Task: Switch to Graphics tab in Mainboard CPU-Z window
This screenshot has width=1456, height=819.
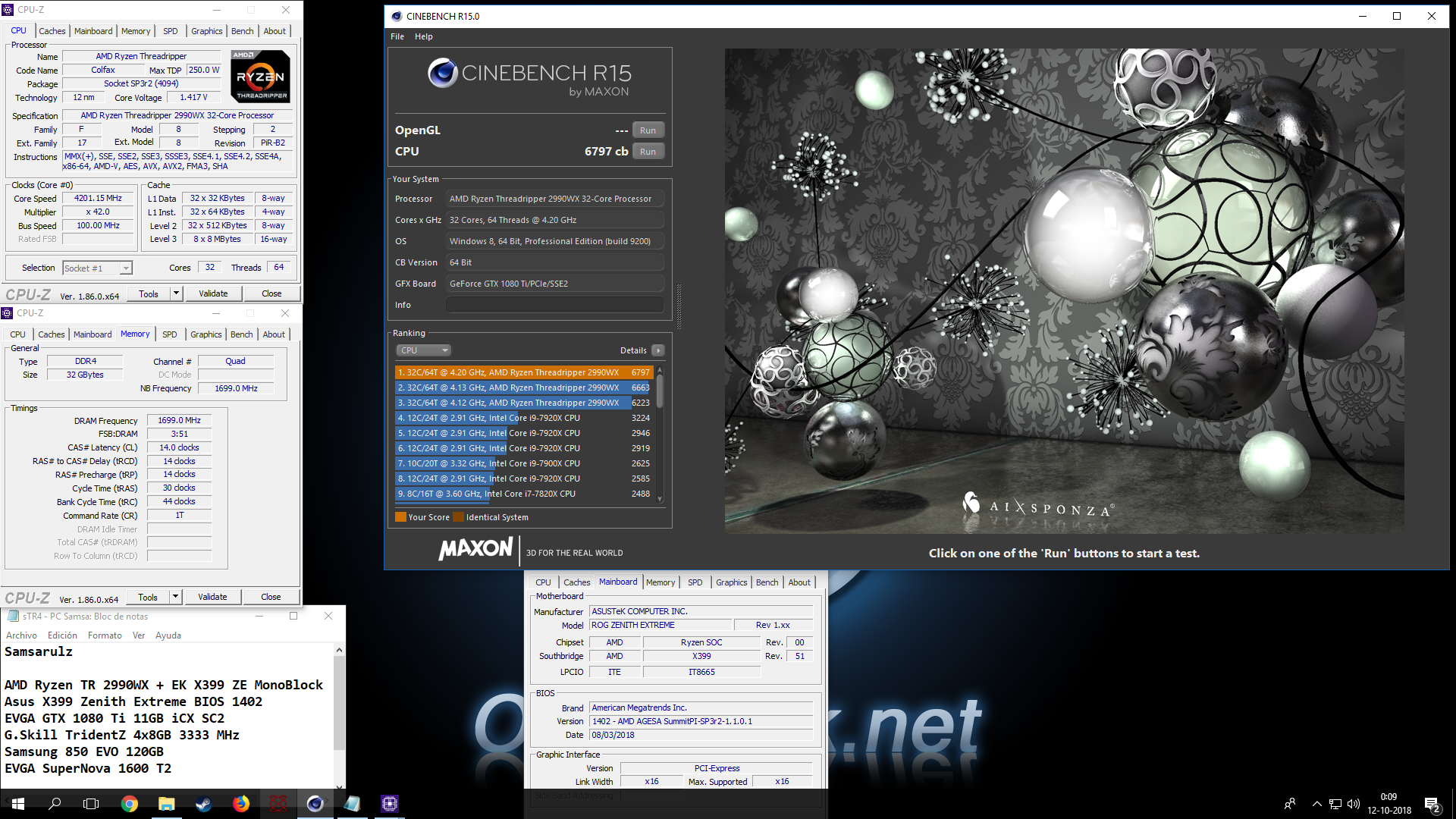Action: point(732,582)
